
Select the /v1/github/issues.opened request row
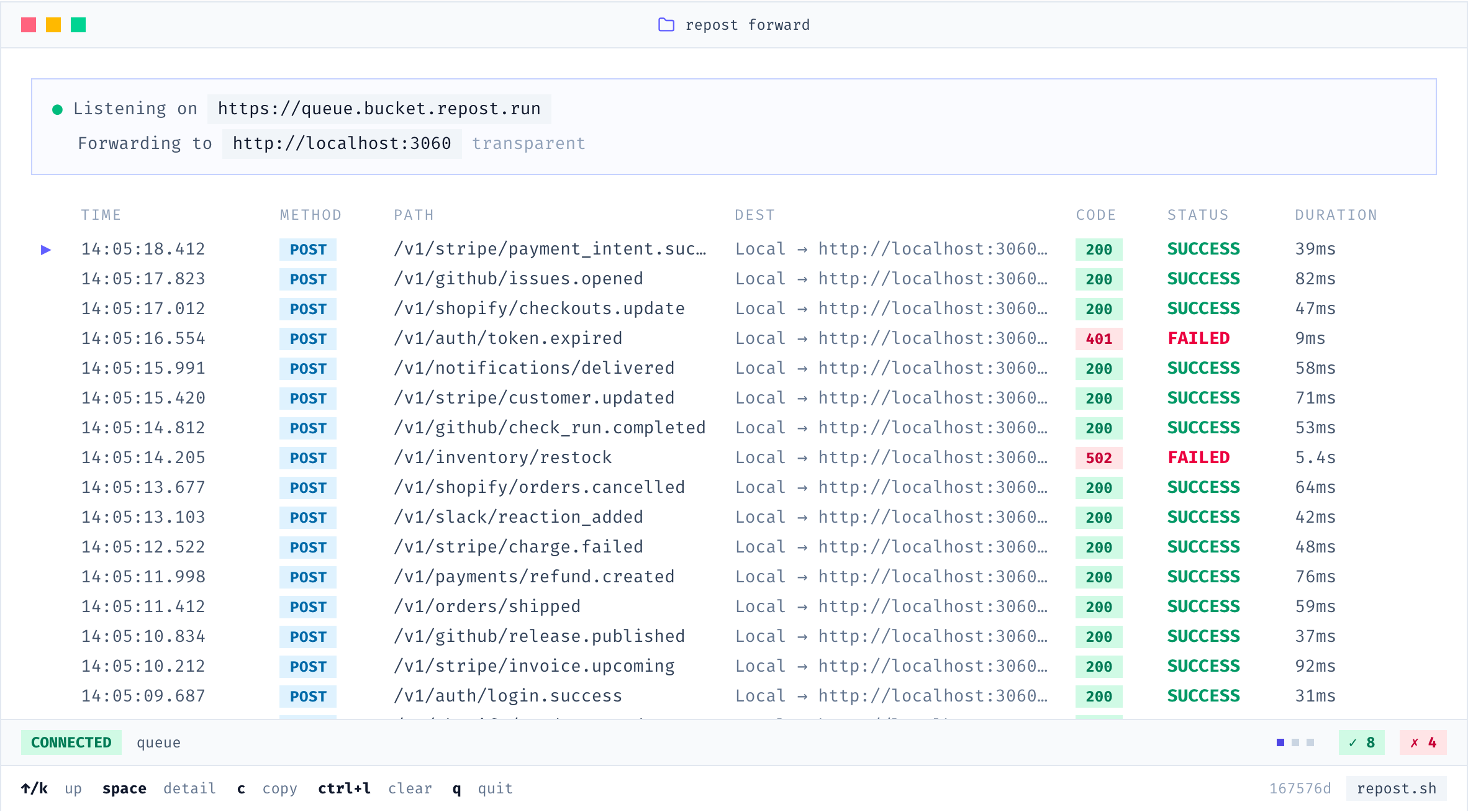(734, 279)
